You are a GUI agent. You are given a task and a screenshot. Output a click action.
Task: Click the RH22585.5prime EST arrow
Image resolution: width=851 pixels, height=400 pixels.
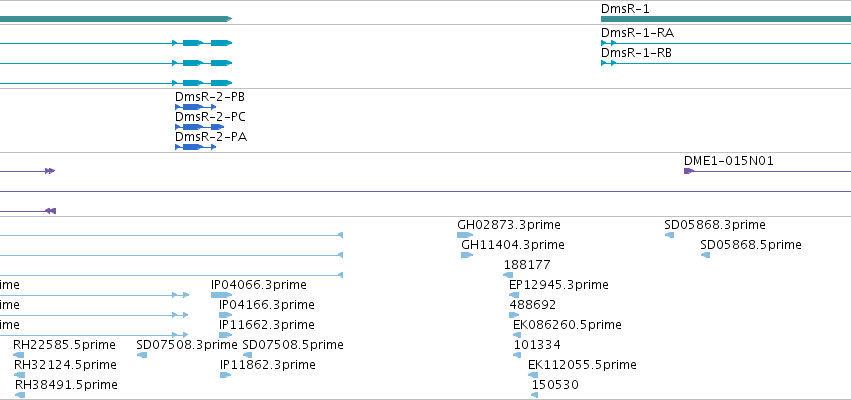tap(19, 355)
